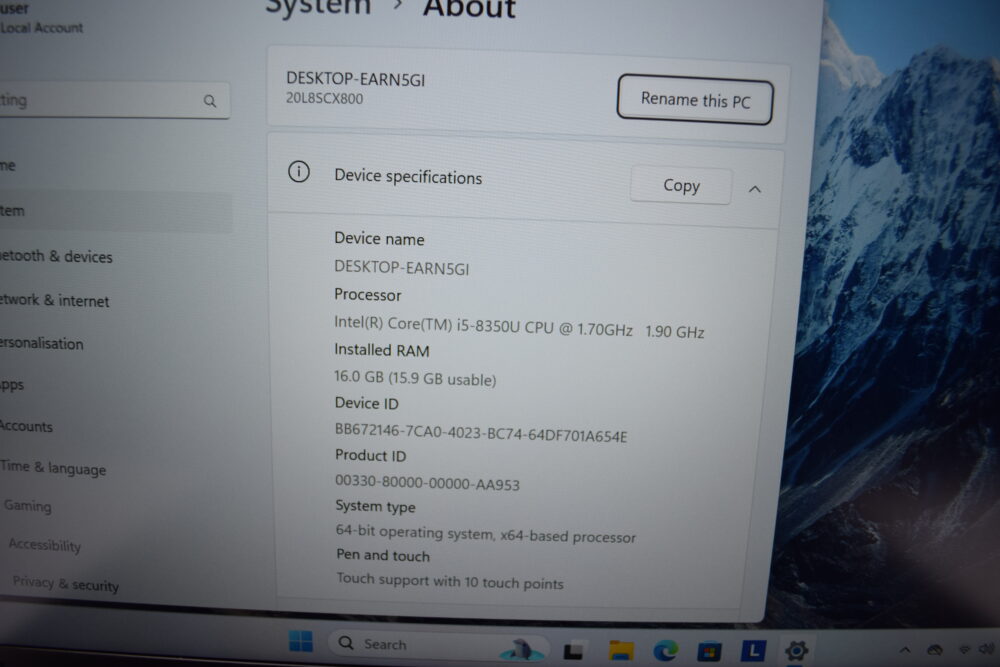Viewport: 1000px width, 667px height.
Task: Select the product ID 00330-80000-00000-AA953
Action: coord(427,483)
